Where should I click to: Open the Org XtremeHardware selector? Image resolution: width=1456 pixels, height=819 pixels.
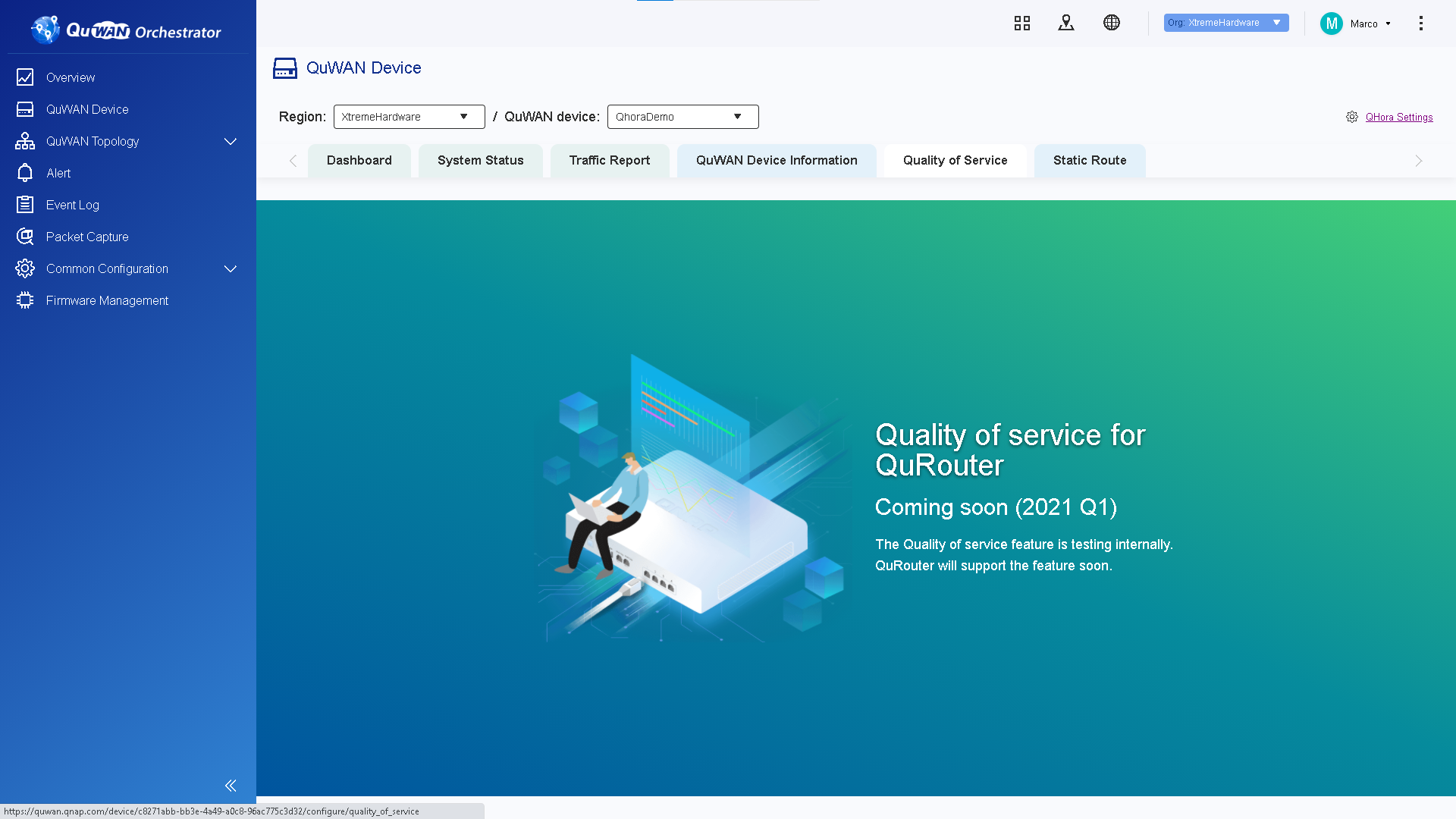click(x=1225, y=23)
